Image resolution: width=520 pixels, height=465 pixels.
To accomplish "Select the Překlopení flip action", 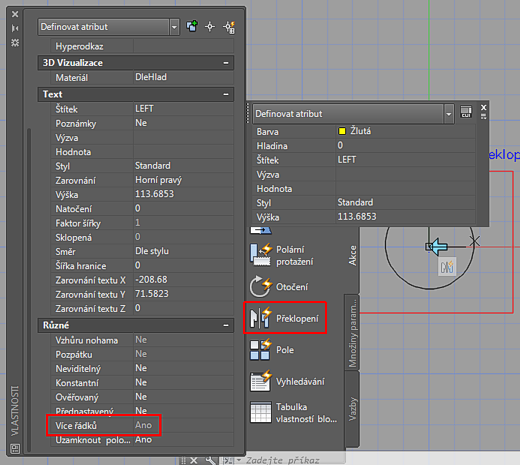I will [x=285, y=318].
